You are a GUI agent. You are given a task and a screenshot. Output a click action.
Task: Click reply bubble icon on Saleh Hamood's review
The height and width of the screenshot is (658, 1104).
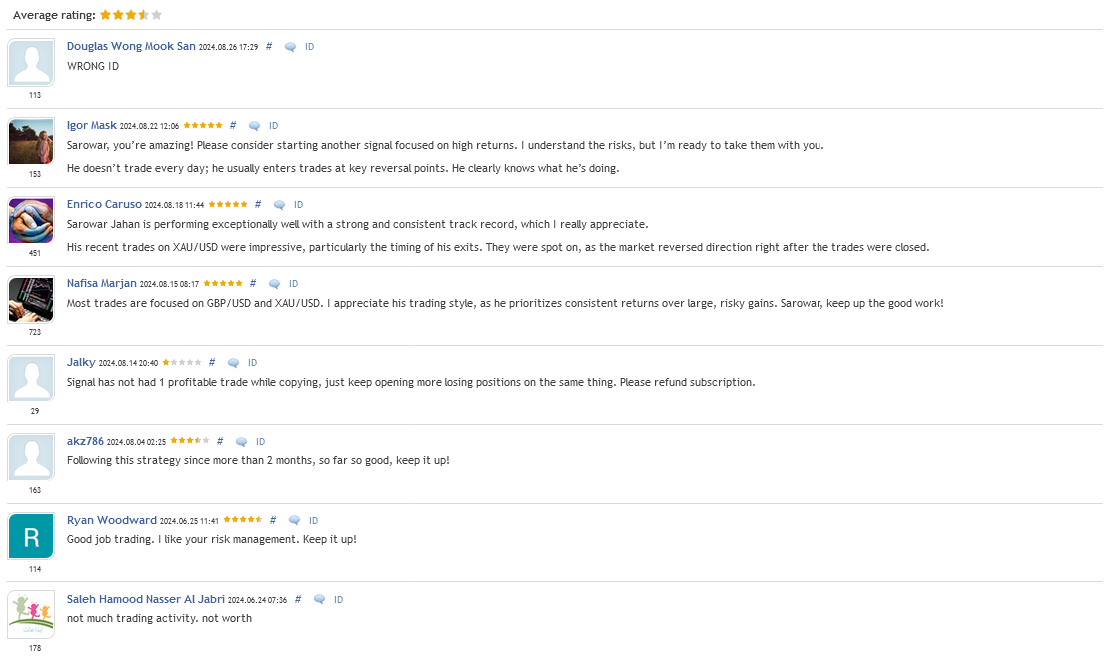coord(319,600)
